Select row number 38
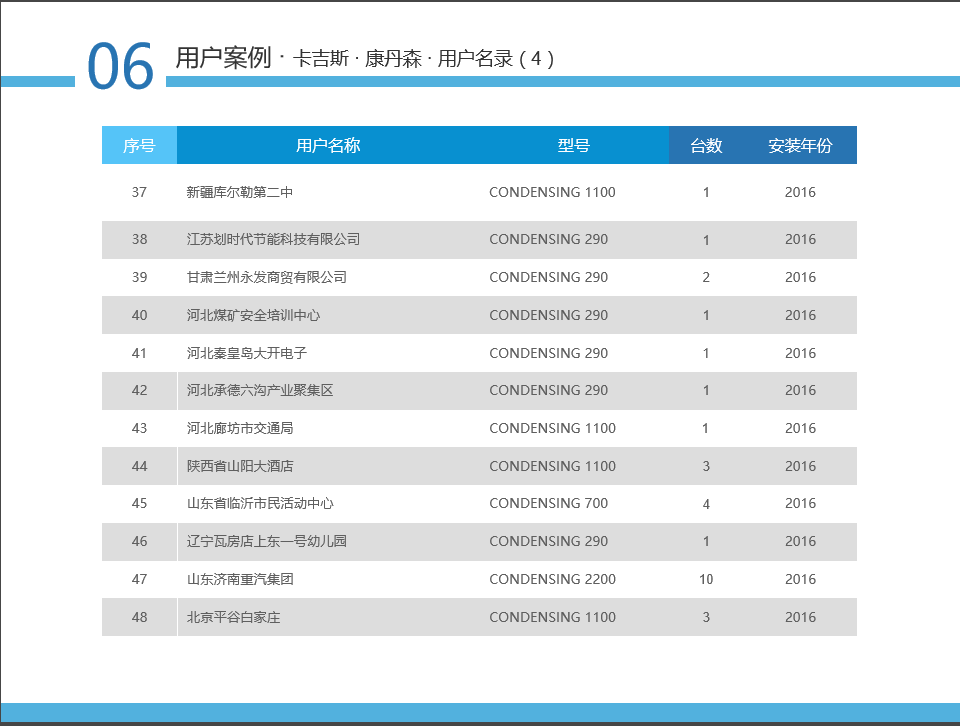 [139, 239]
